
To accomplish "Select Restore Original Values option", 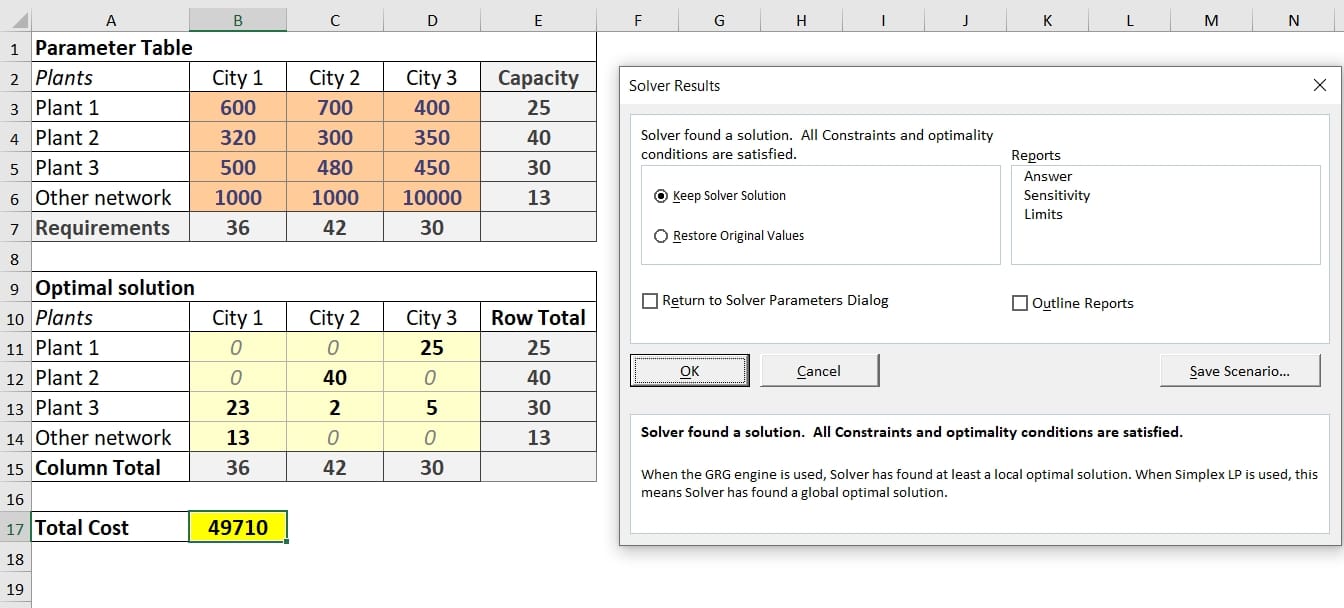I will [x=661, y=236].
